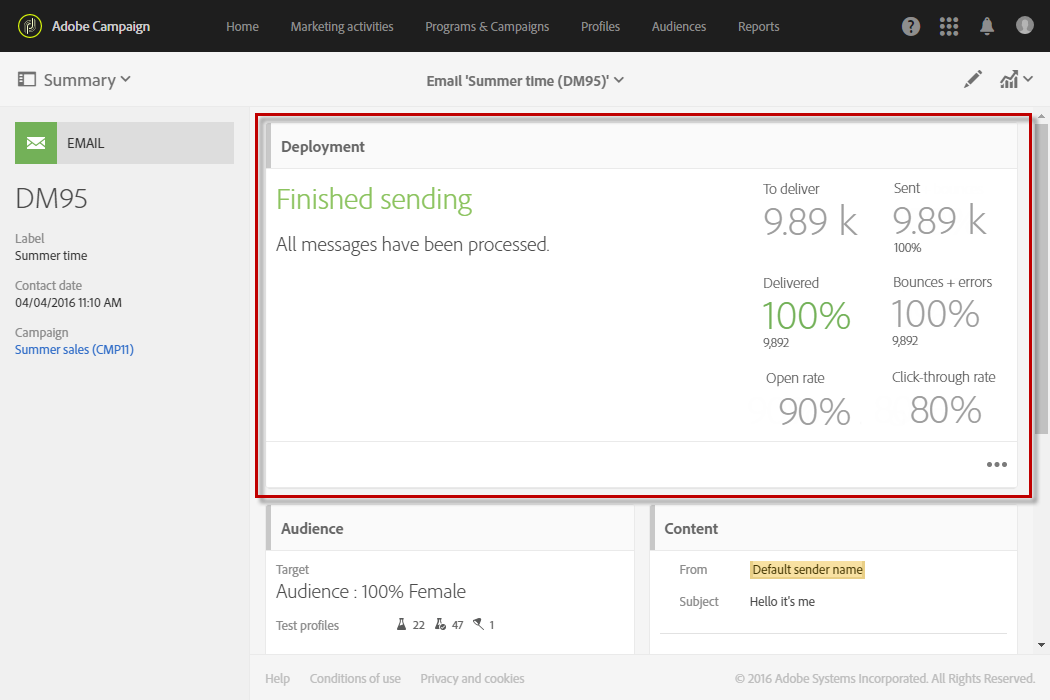Open the Audiences menu
This screenshot has width=1050, height=700.
coord(679,27)
